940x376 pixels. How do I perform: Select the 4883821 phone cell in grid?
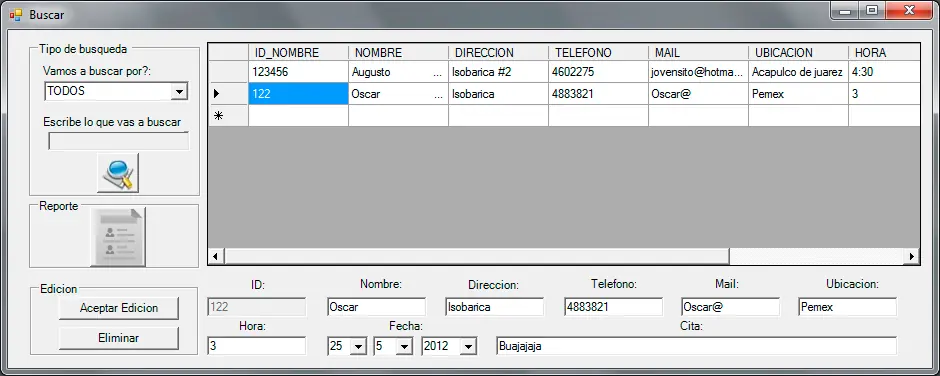[x=598, y=94]
